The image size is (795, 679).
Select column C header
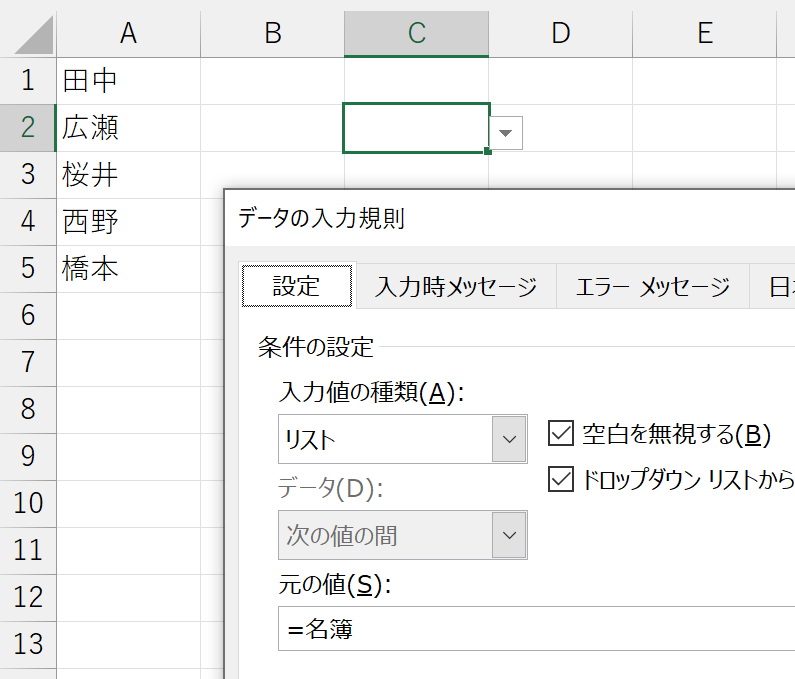[416, 33]
